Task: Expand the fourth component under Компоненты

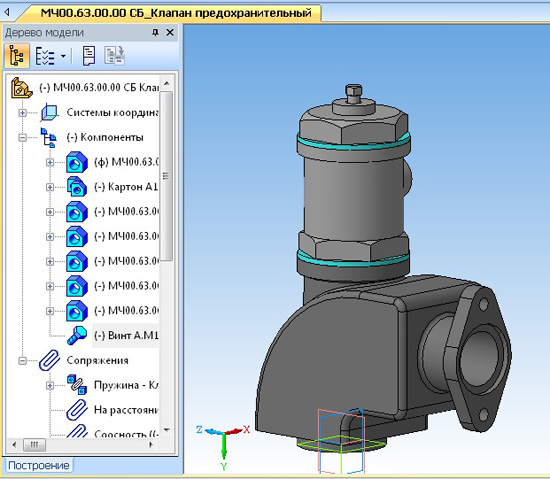Action: [50, 237]
